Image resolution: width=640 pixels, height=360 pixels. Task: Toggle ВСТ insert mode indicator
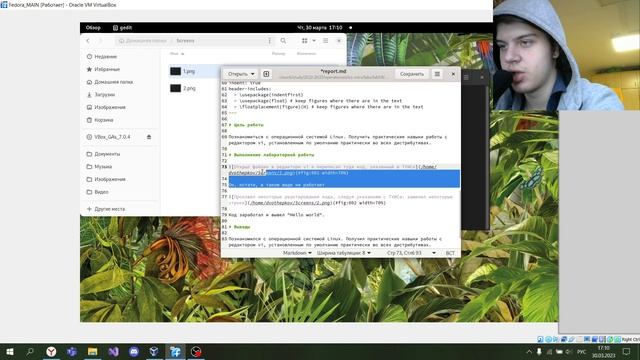click(450, 253)
